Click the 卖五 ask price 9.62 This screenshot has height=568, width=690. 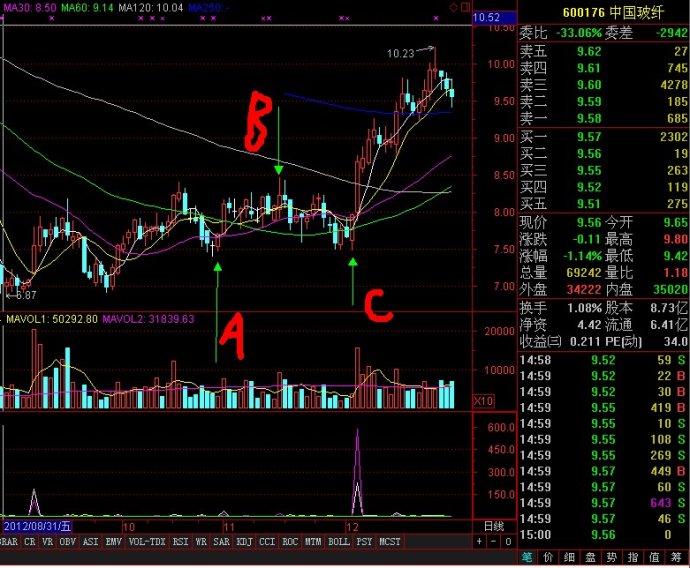(x=589, y=51)
